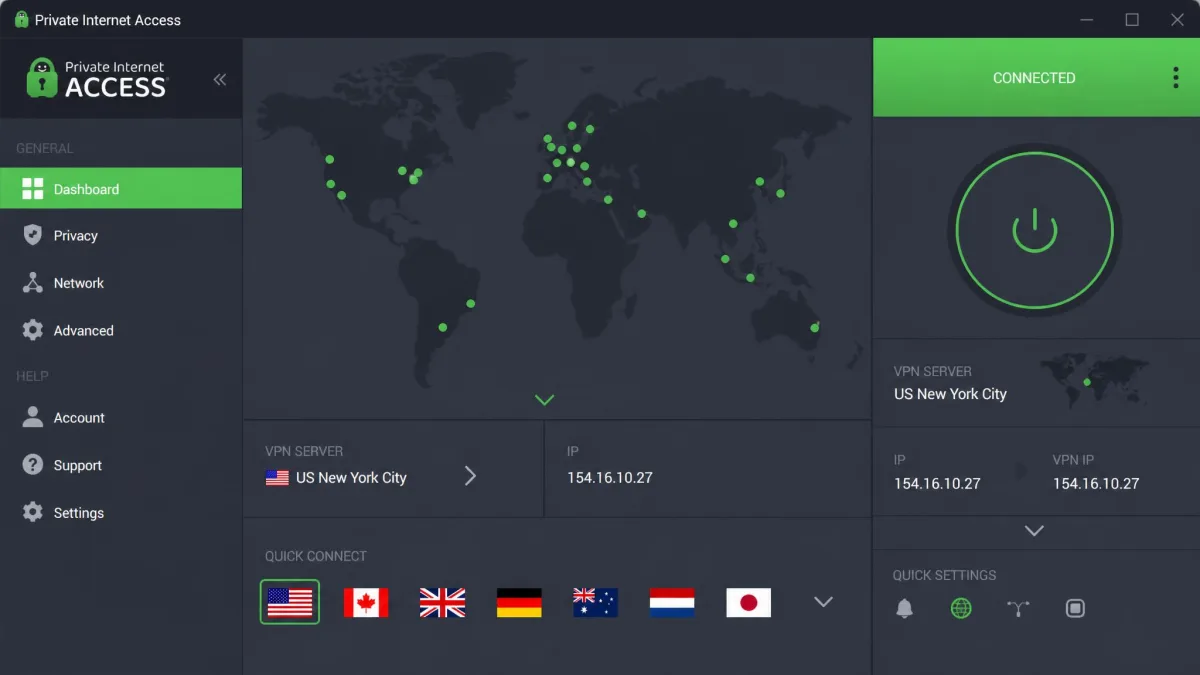
Task: Toggle the notifications bell quick setting
Action: (x=904, y=608)
